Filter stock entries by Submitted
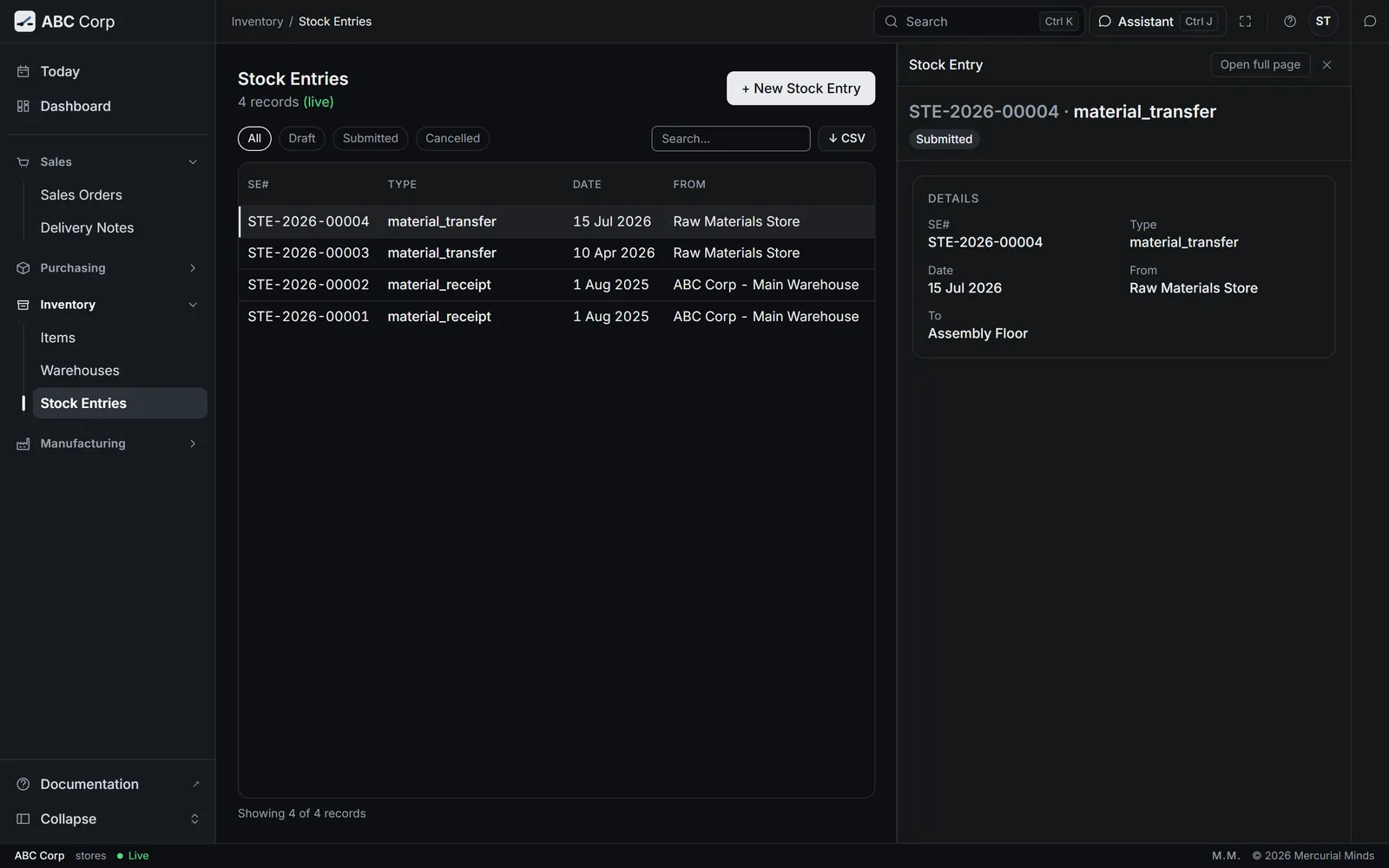The image size is (1389, 868). tap(371, 139)
